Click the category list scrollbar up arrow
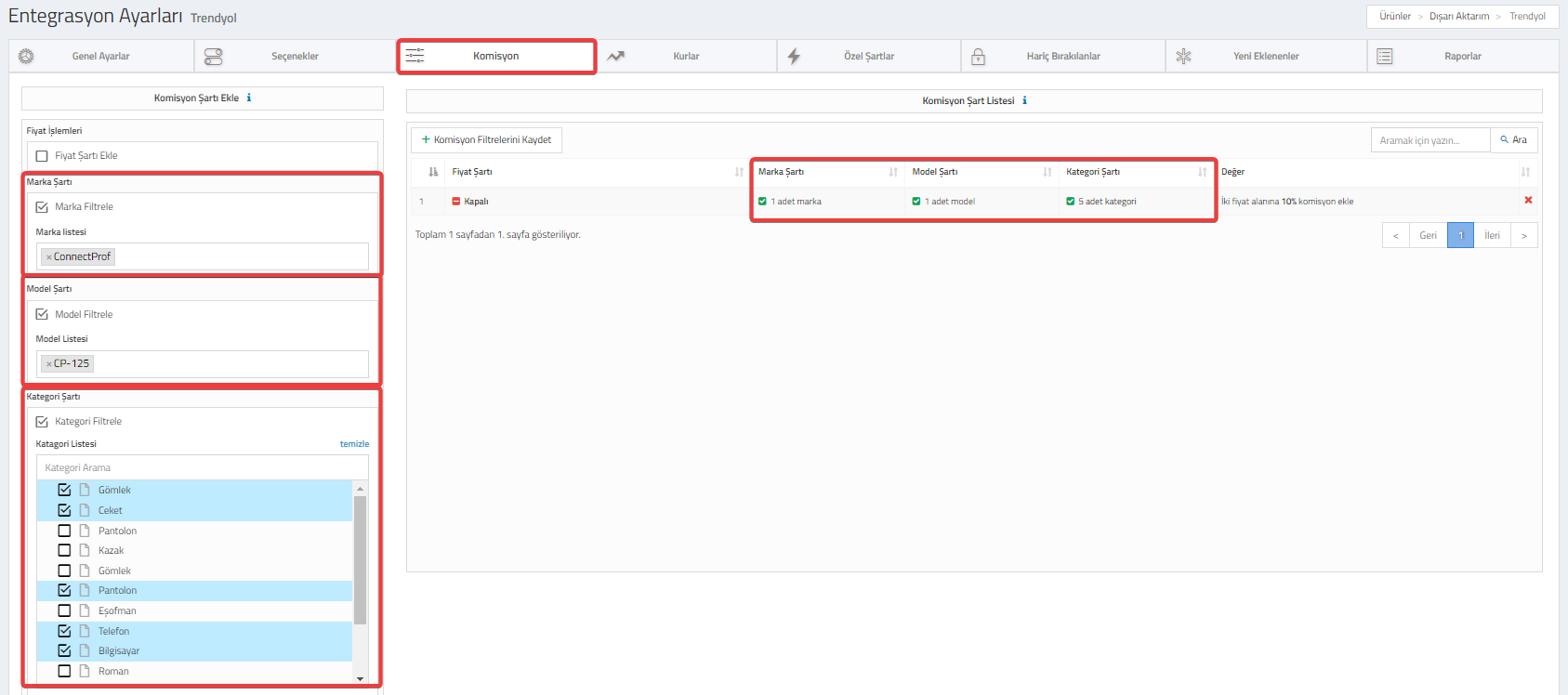1568x695 pixels. tap(361, 488)
